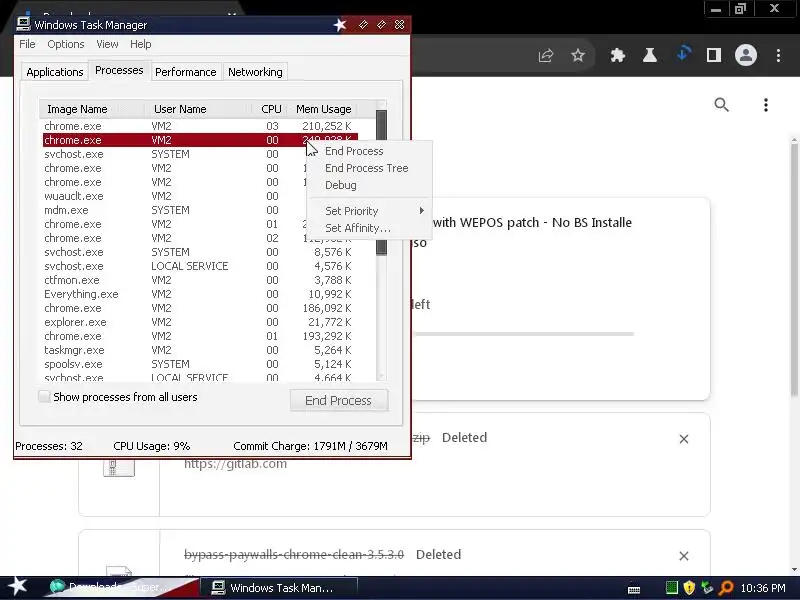Click Task Manager title bar computer icon
The height and width of the screenshot is (600, 800).
23,24
